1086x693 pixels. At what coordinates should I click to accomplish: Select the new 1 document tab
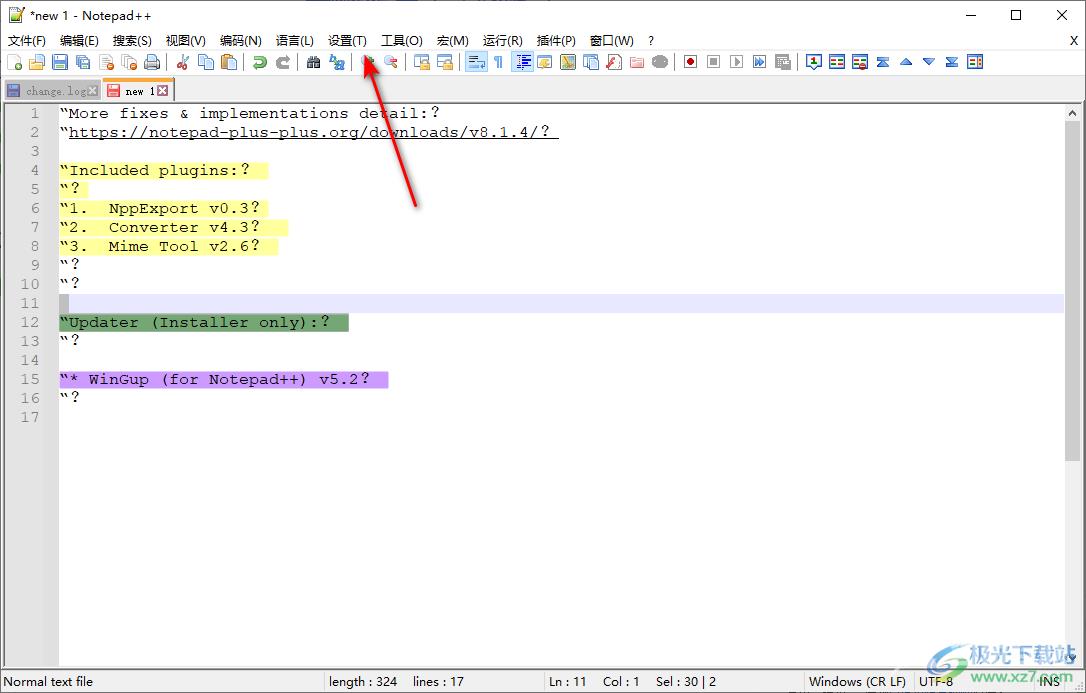pos(137,91)
